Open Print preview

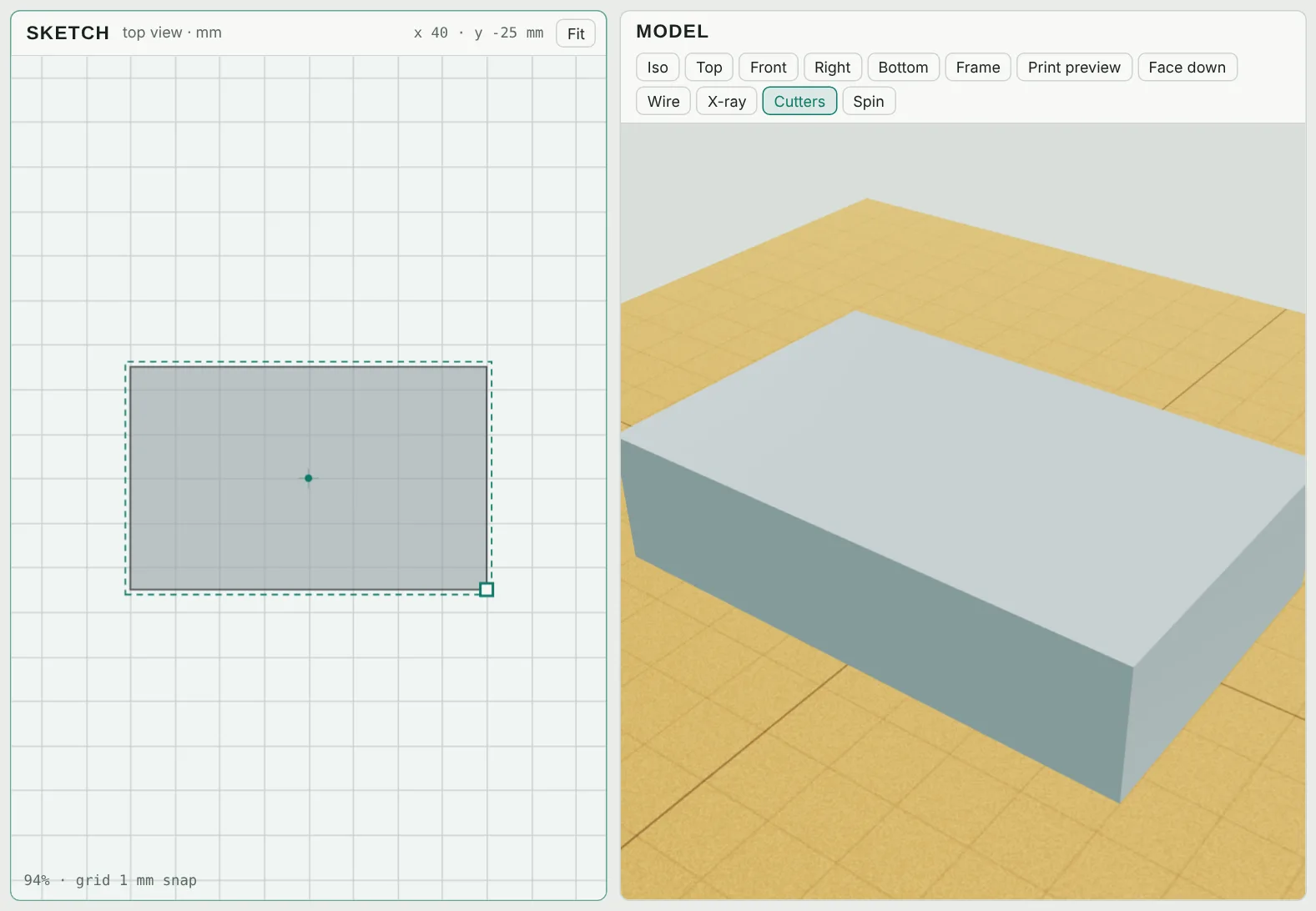click(x=1074, y=68)
